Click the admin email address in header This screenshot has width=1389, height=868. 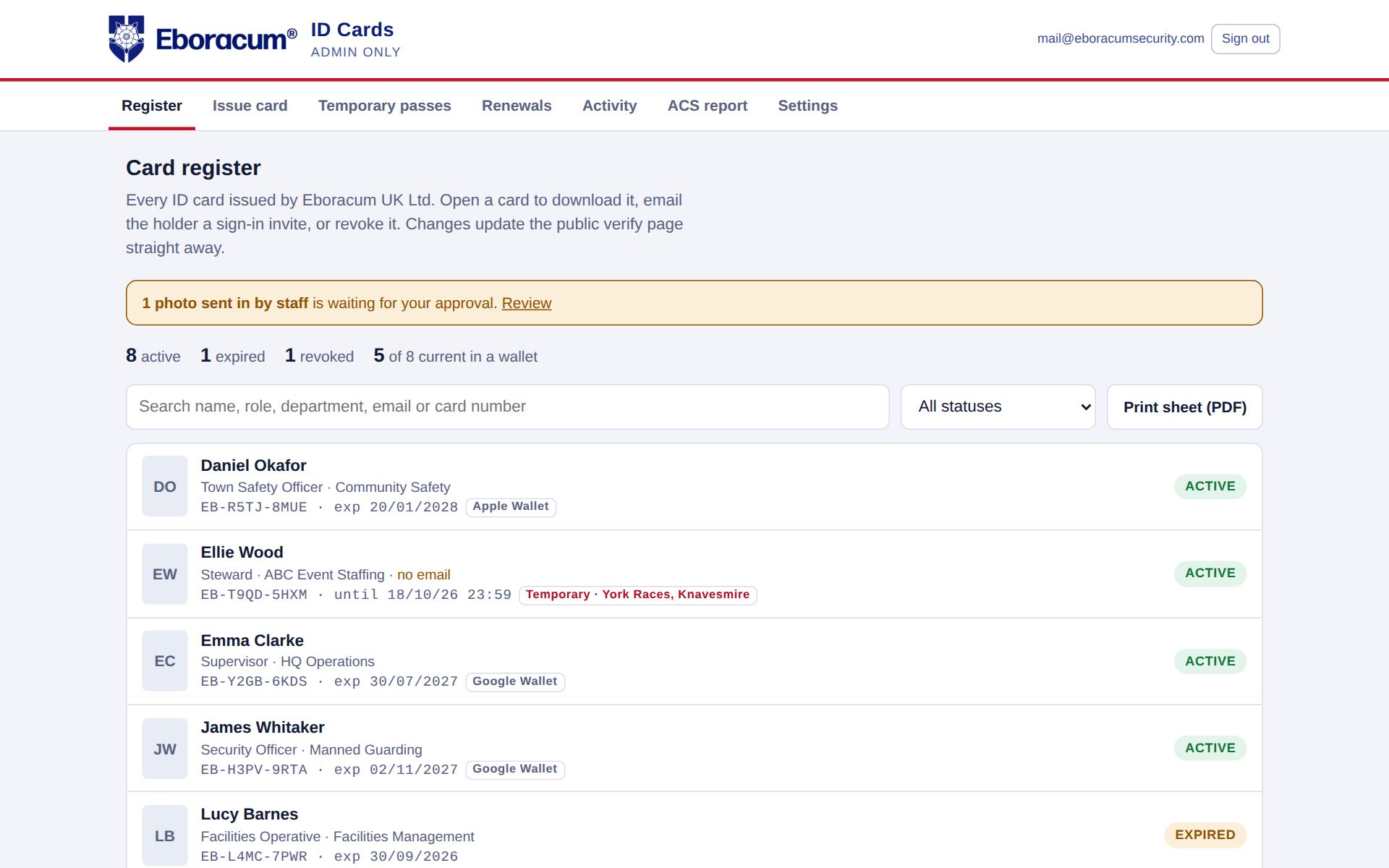pos(1120,39)
